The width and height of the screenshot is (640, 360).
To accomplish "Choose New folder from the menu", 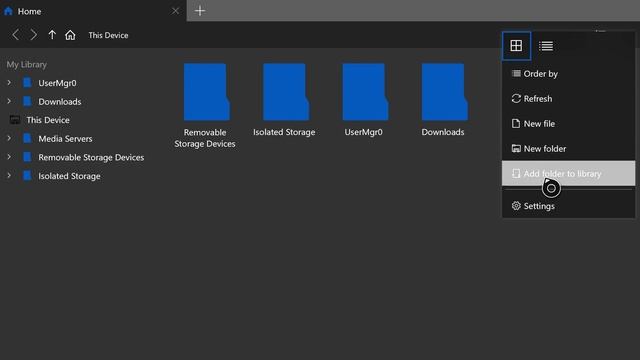I will click(568, 149).
